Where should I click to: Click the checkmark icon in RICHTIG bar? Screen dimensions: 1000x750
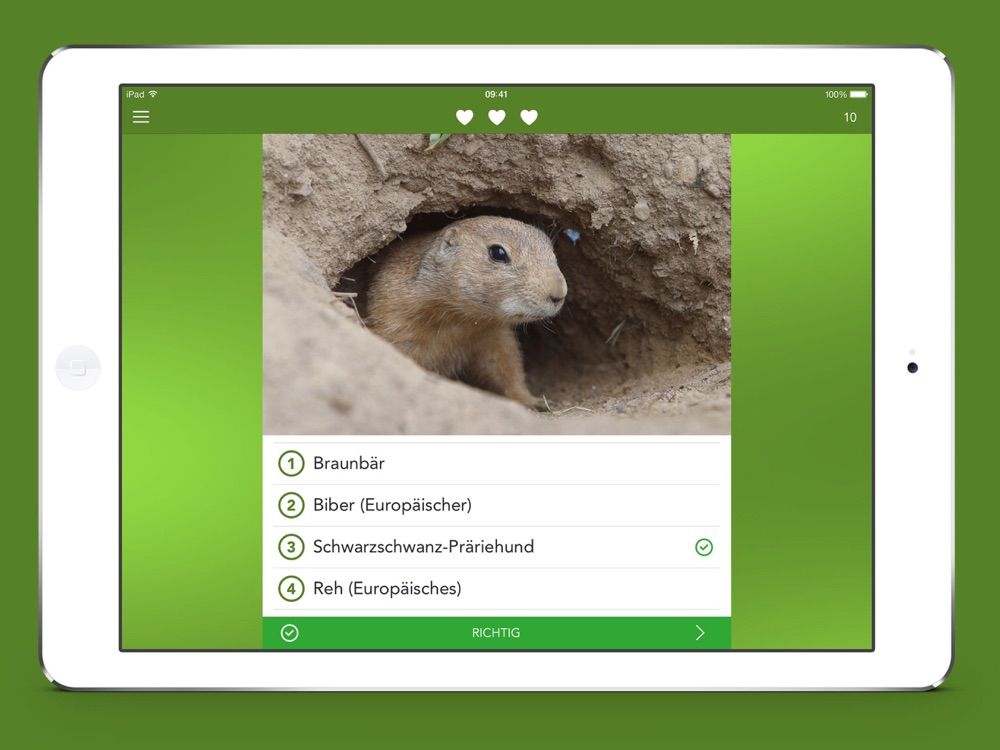tap(290, 633)
